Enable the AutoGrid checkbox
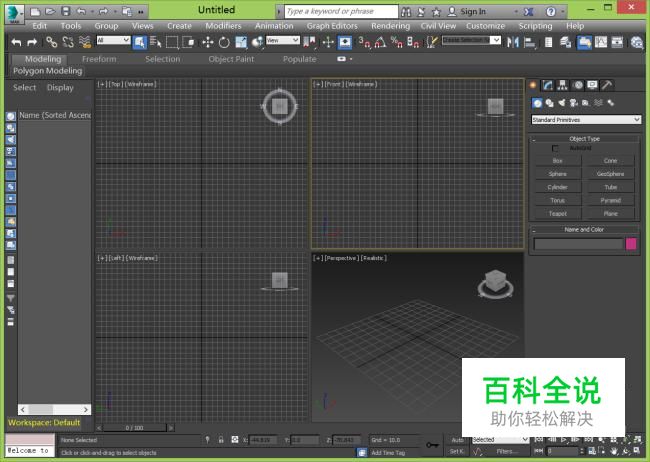Viewport: 650px width, 462px height. [x=556, y=148]
